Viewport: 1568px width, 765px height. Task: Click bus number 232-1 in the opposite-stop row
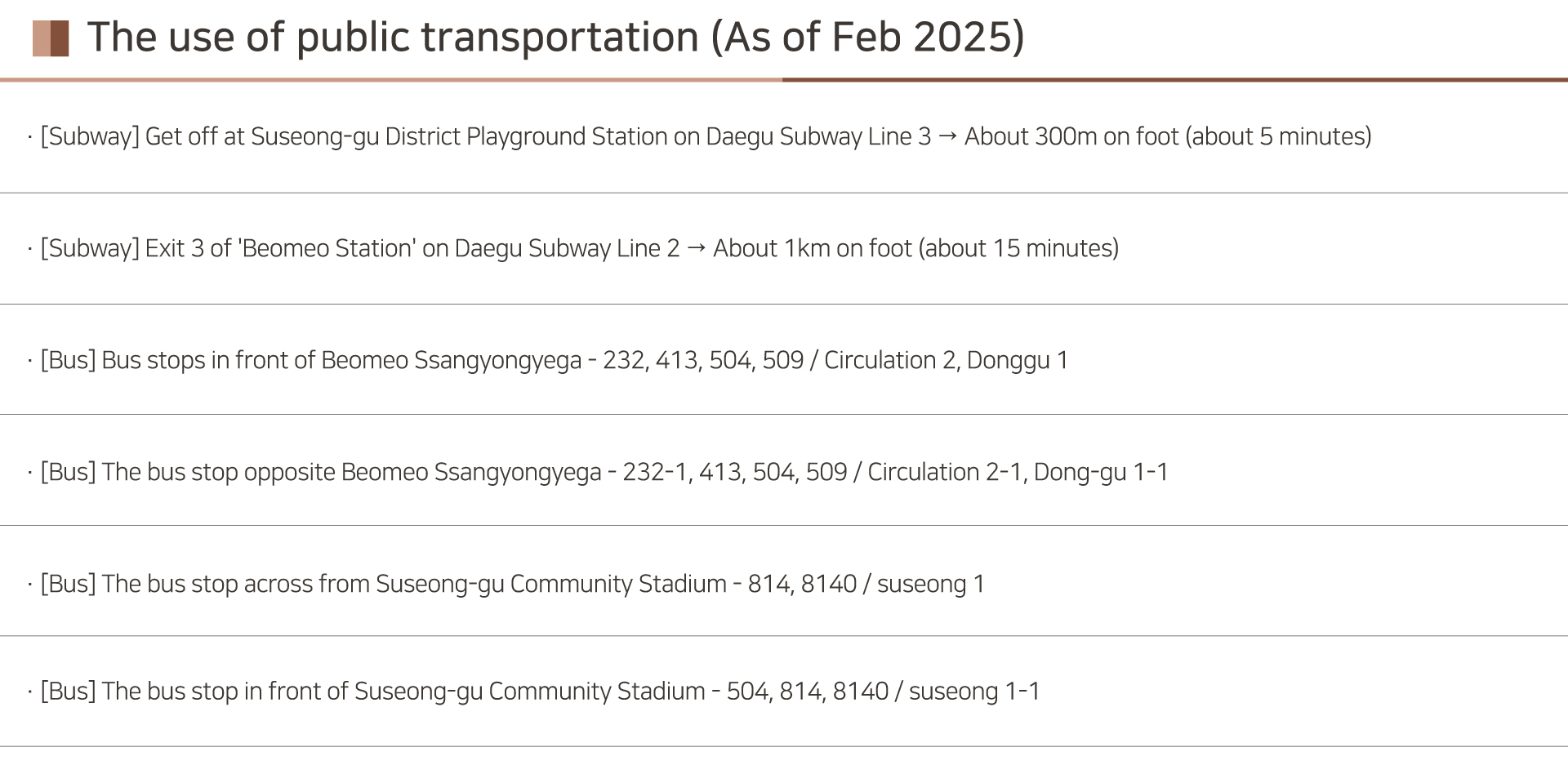click(655, 472)
